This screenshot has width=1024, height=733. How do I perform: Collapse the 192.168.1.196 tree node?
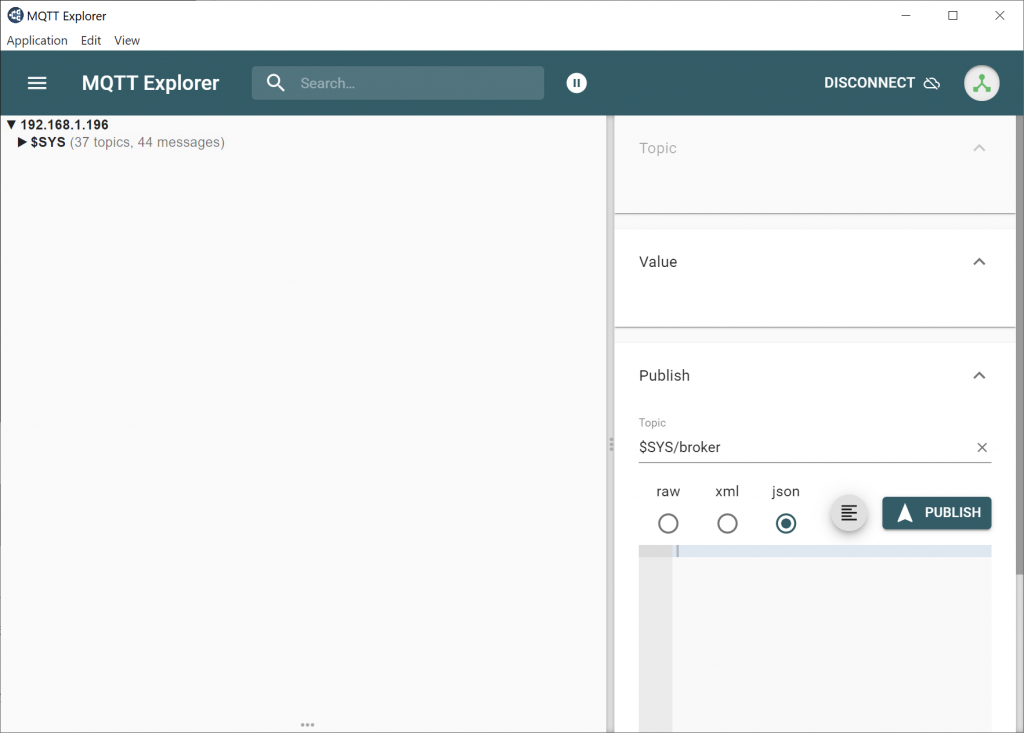(11, 124)
